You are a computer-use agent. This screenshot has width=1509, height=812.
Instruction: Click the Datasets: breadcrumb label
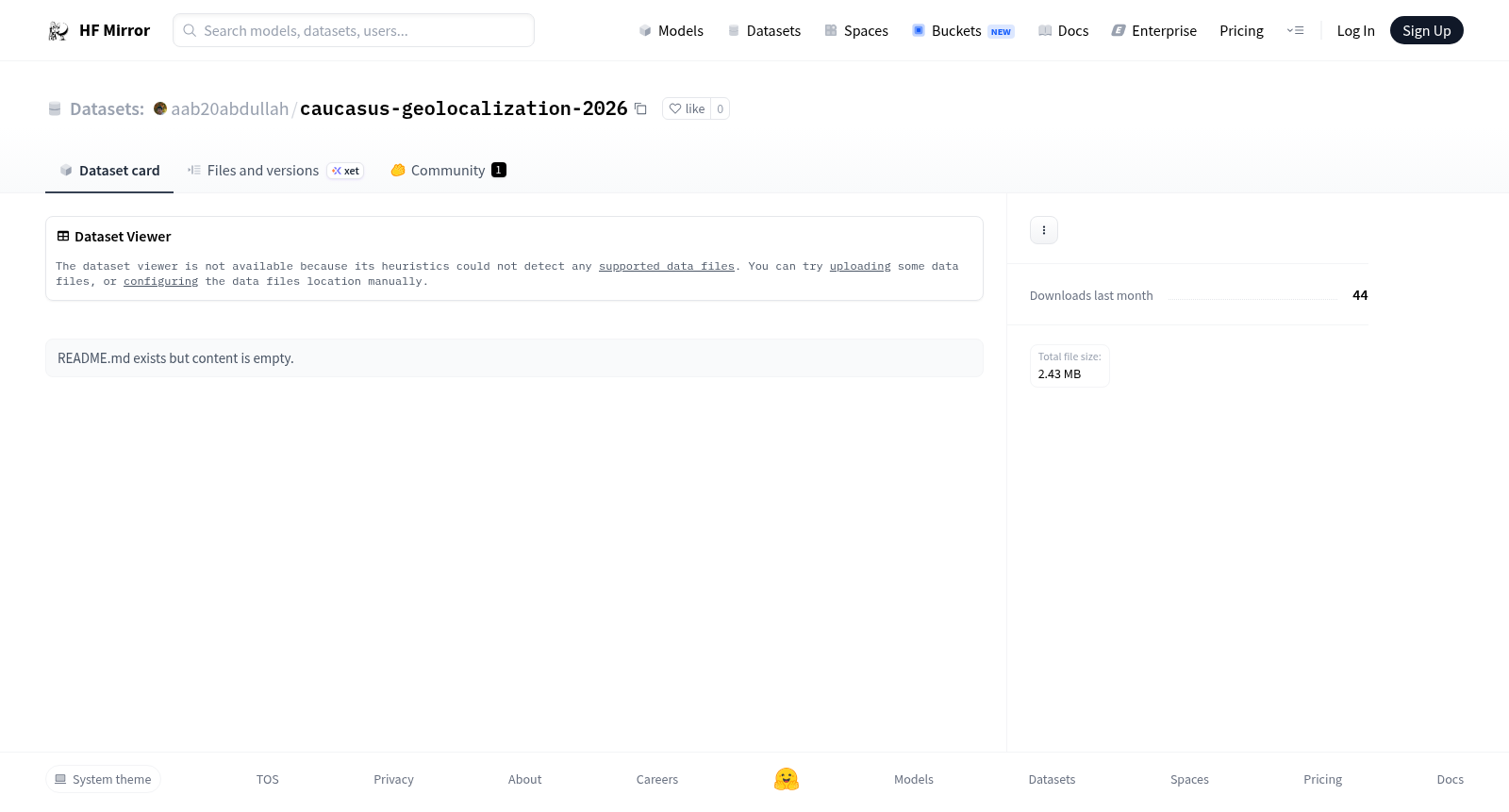click(107, 108)
